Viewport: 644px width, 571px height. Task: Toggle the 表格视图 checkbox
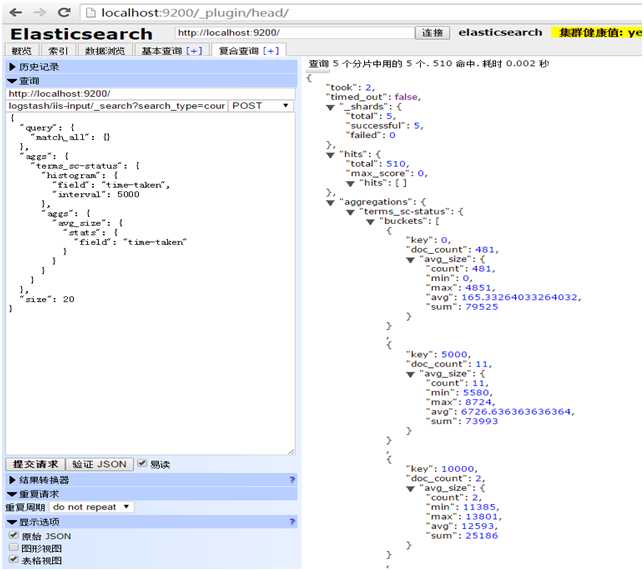pos(14,560)
